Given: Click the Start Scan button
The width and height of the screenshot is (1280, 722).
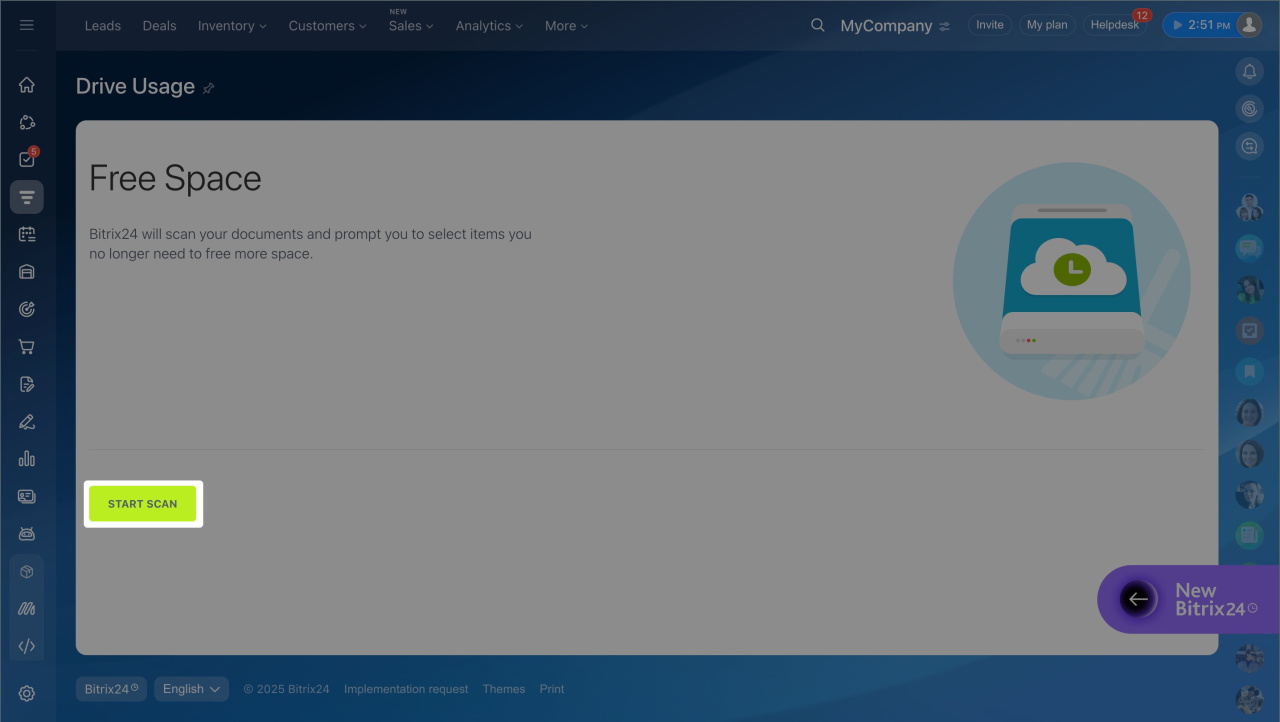Looking at the screenshot, I should 143,504.
